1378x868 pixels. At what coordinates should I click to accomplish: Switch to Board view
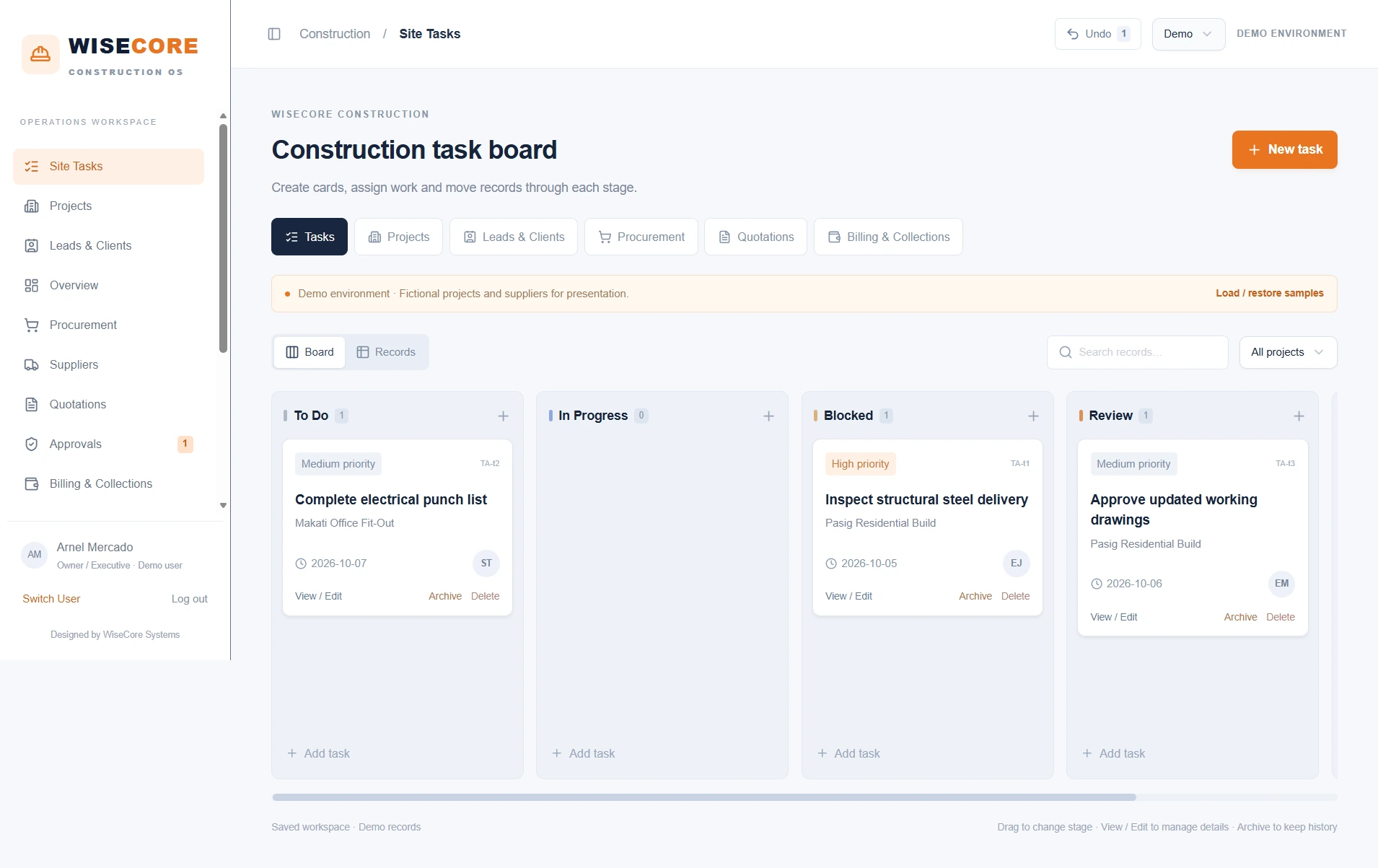click(x=310, y=352)
